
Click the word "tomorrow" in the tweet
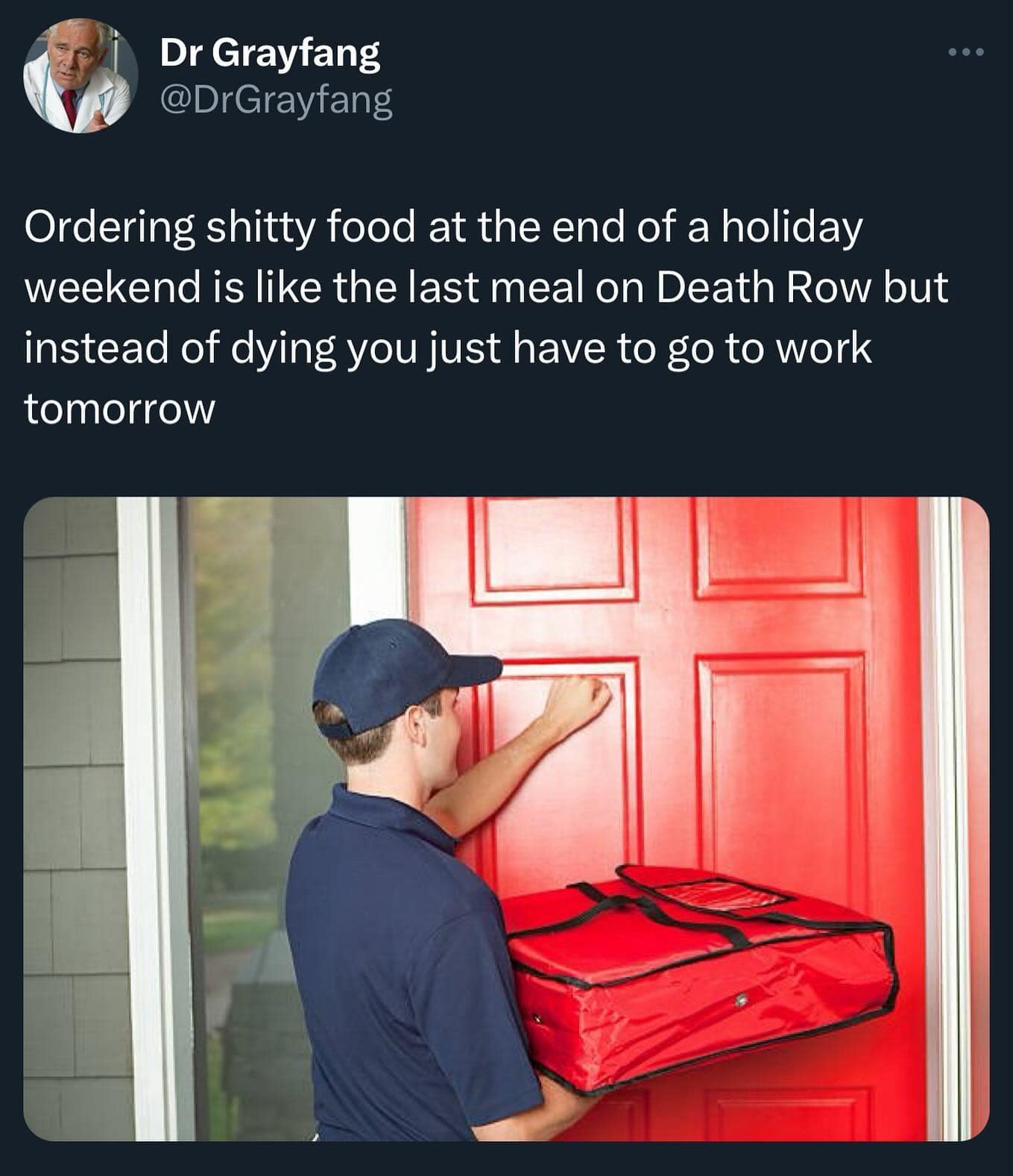click(x=120, y=409)
